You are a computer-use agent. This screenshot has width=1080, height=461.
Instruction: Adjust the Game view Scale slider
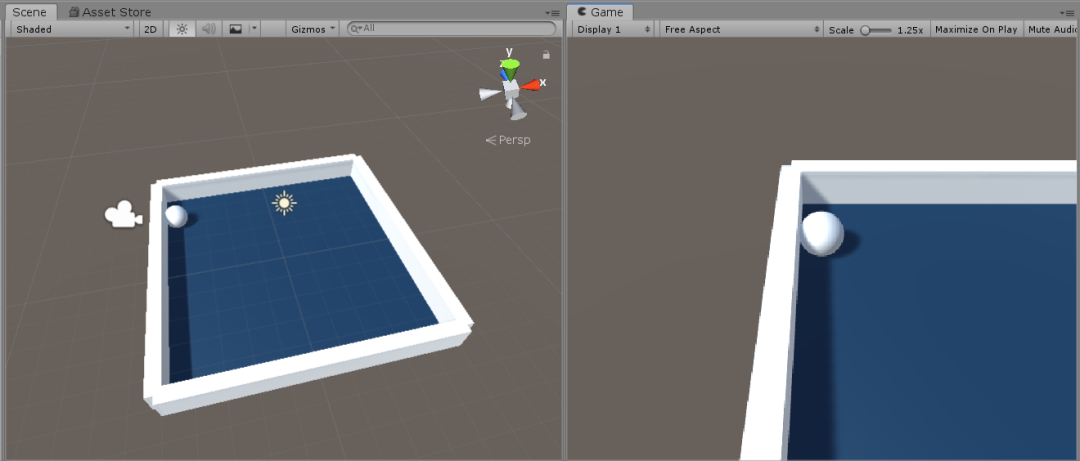(x=877, y=30)
